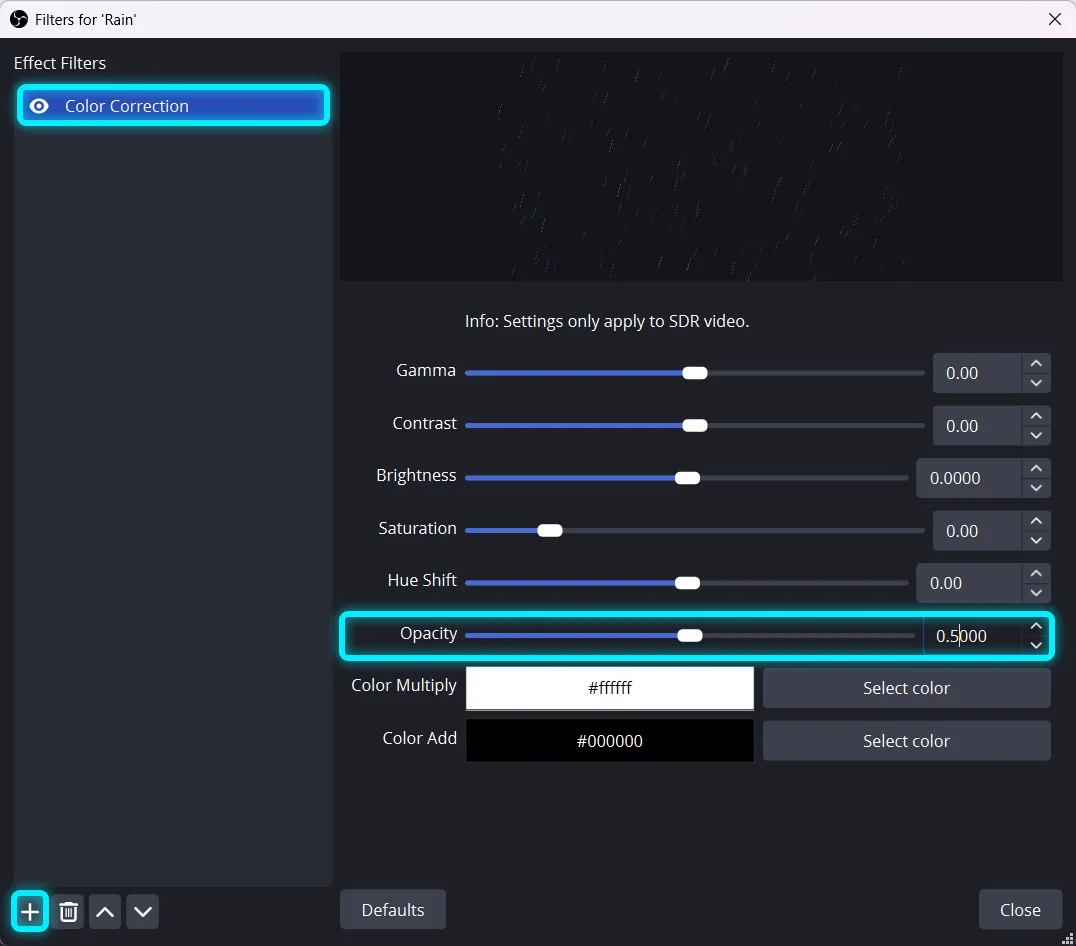
Task: Click the 'Effect Filters' heading text
Action: pos(60,63)
